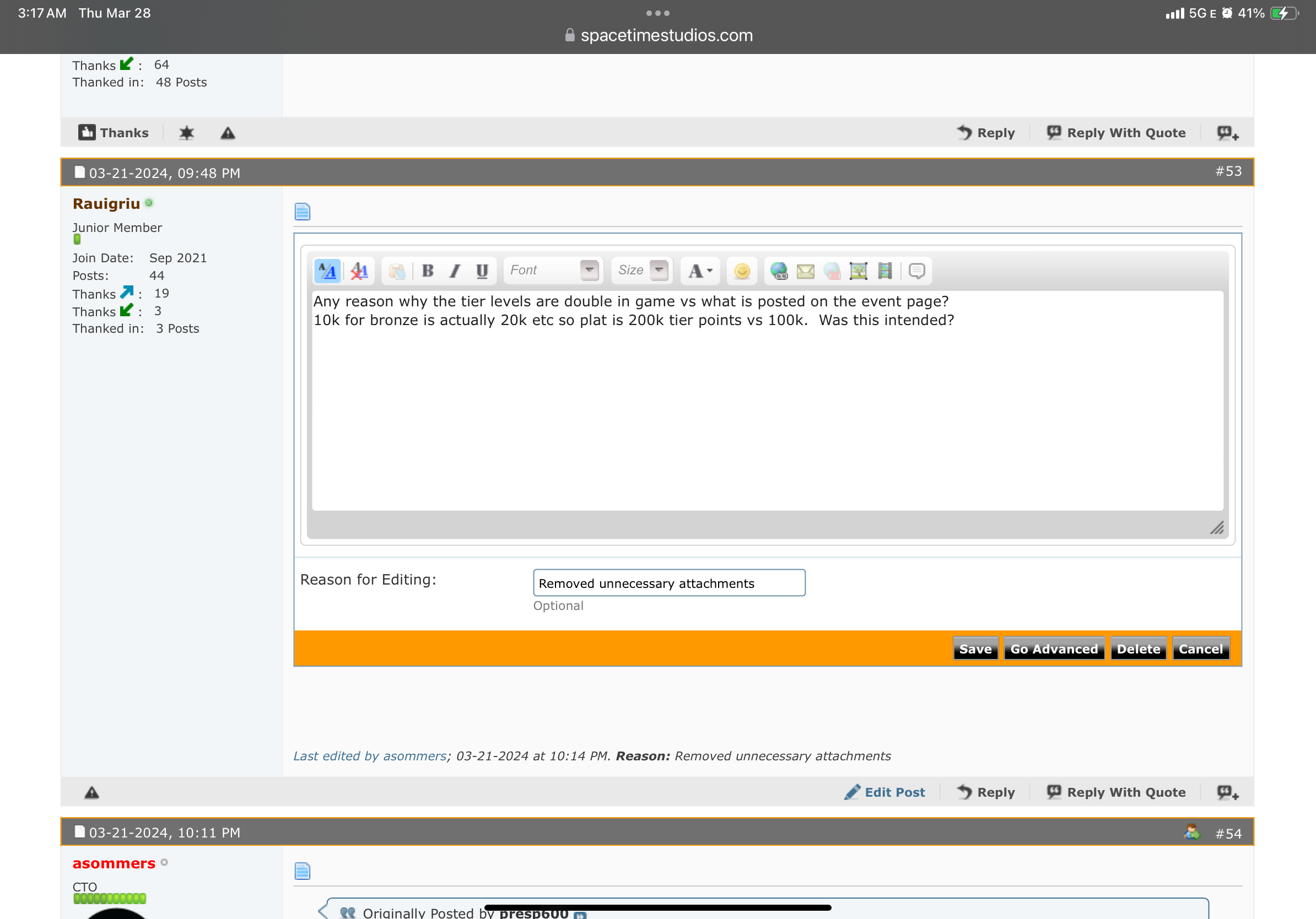Click post number #53 permalink
Viewport: 1316px width, 919px height.
pyautogui.click(x=1228, y=171)
